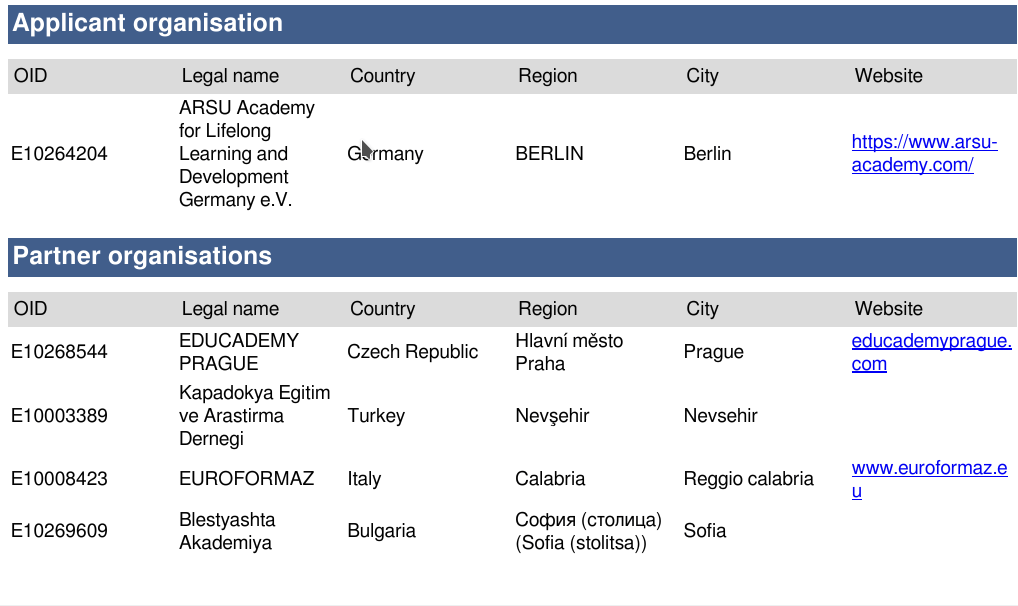Select OID E10008423 in partner table
This screenshot has width=1018, height=606.
tap(59, 479)
